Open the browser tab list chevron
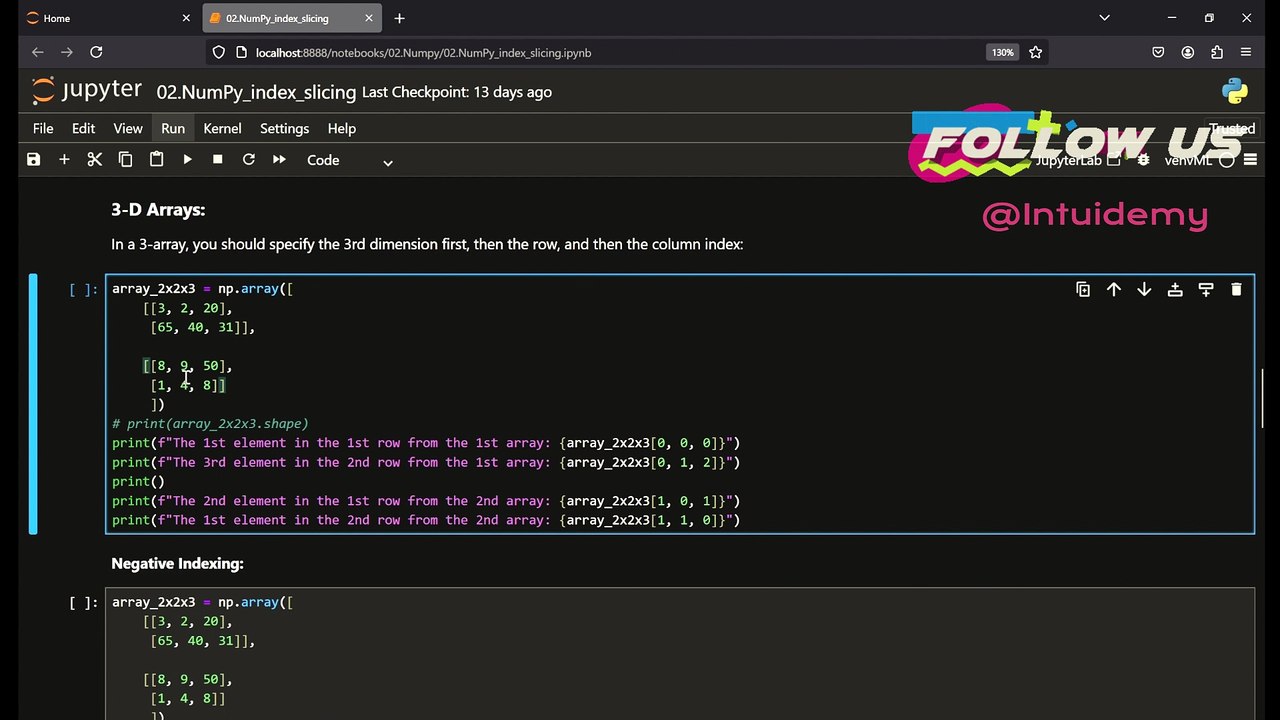 pos(1104,18)
